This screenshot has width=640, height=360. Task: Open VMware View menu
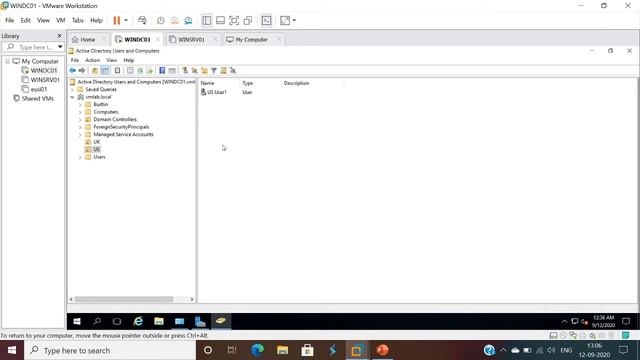[43, 20]
